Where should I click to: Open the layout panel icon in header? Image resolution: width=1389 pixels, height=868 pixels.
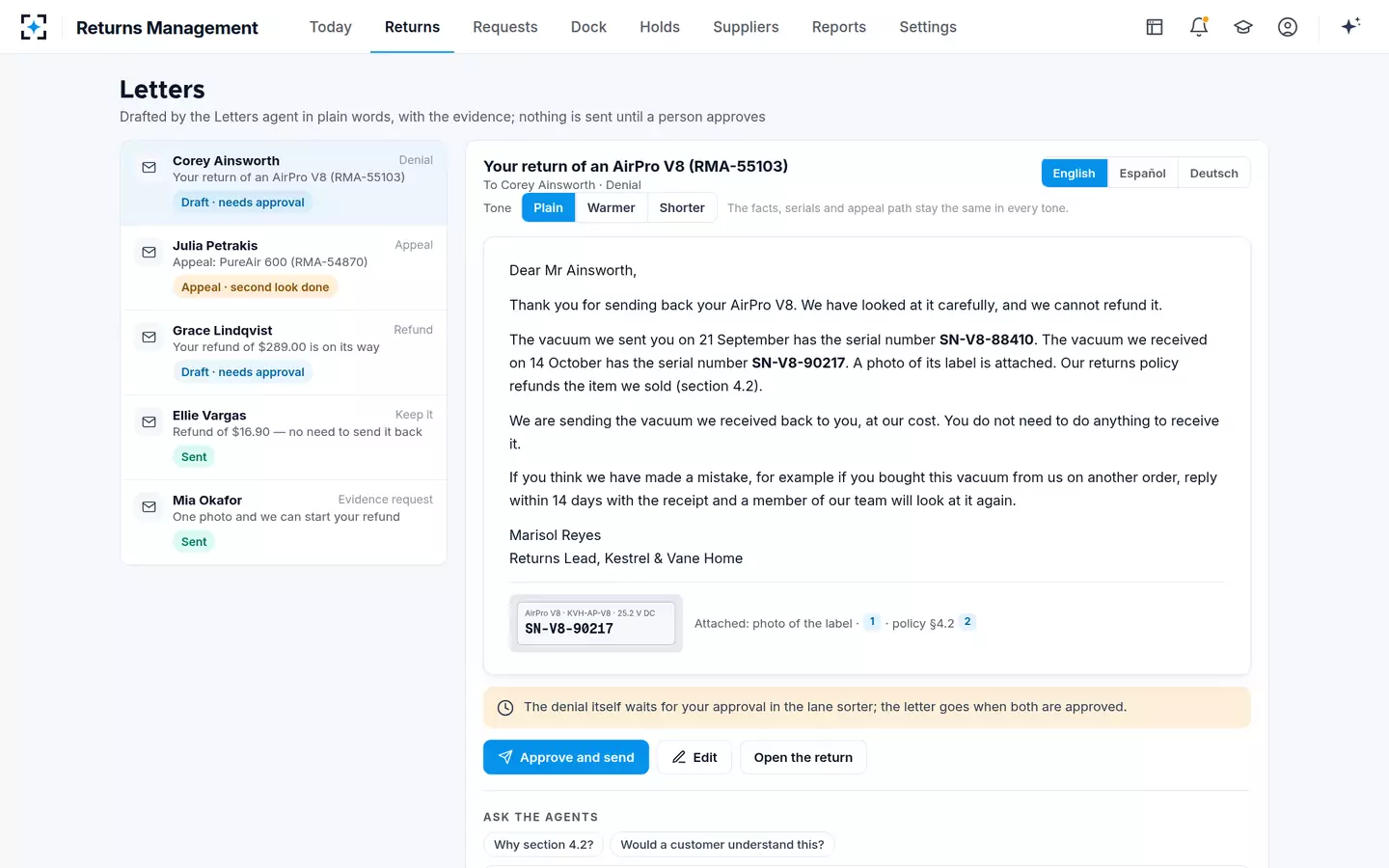click(1155, 27)
